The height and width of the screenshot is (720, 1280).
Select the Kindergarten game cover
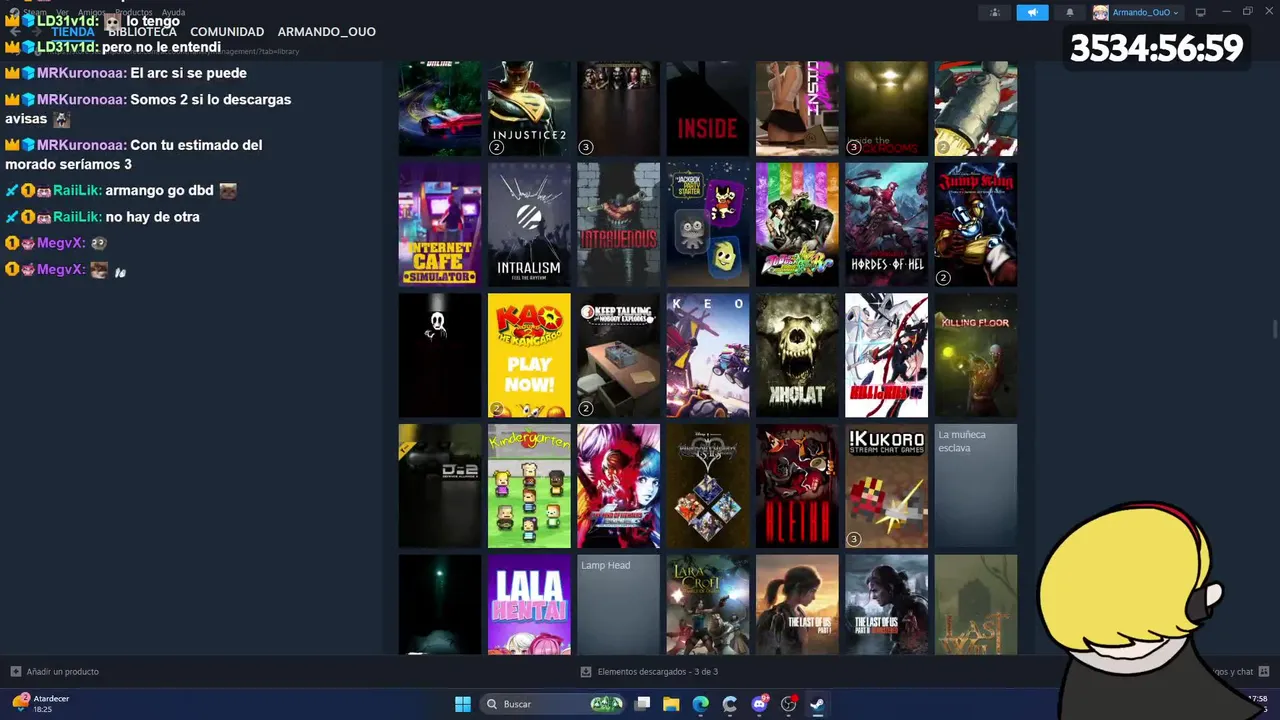pos(529,486)
